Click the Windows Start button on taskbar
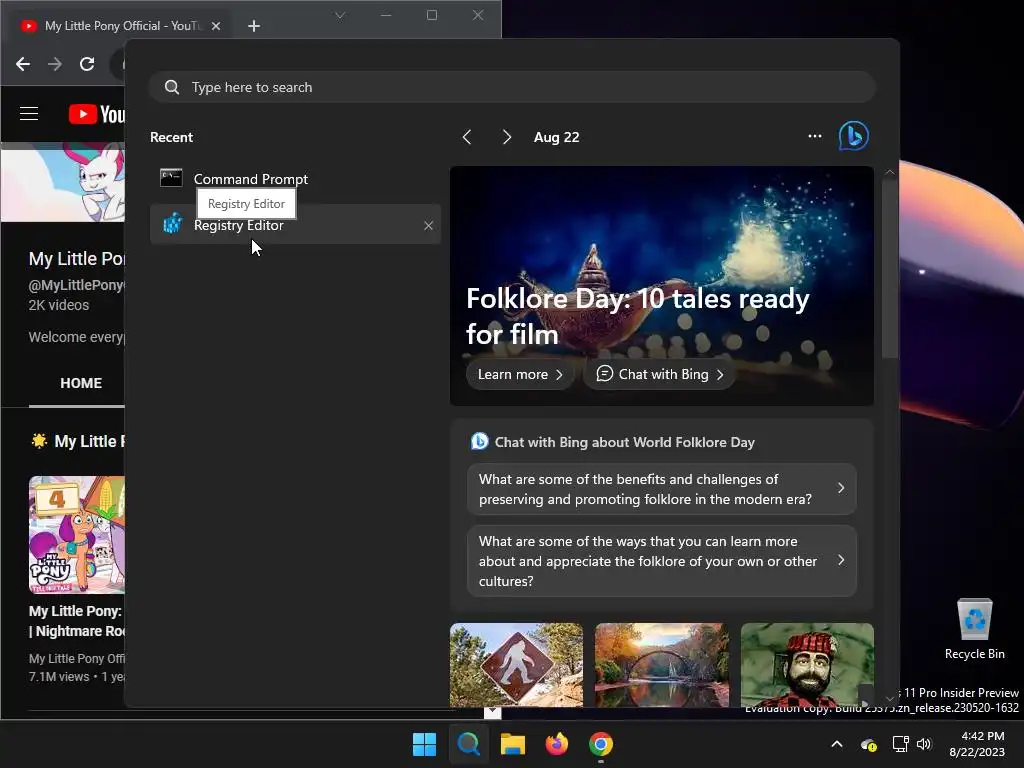 point(424,744)
